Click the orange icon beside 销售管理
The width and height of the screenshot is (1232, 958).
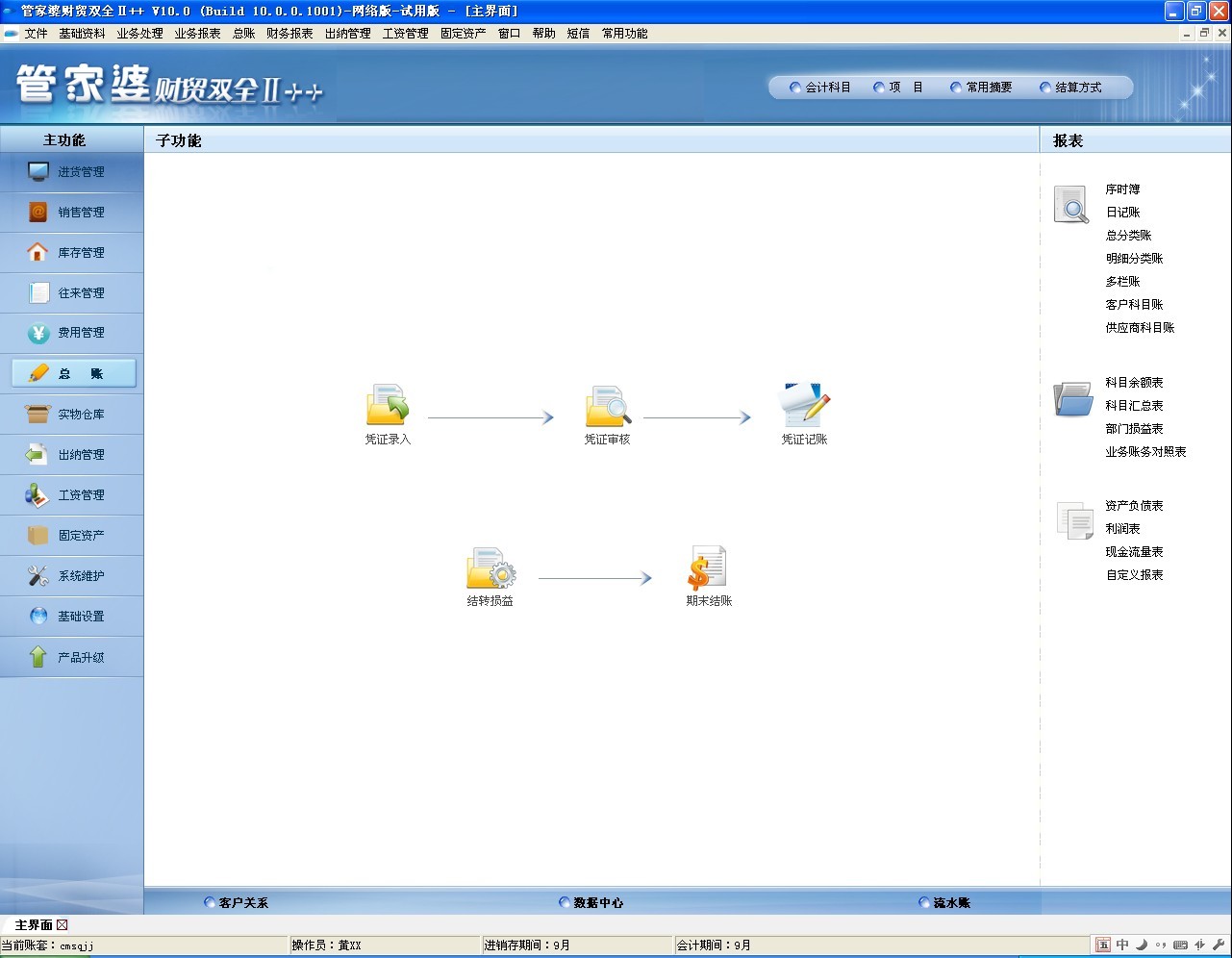[38, 213]
